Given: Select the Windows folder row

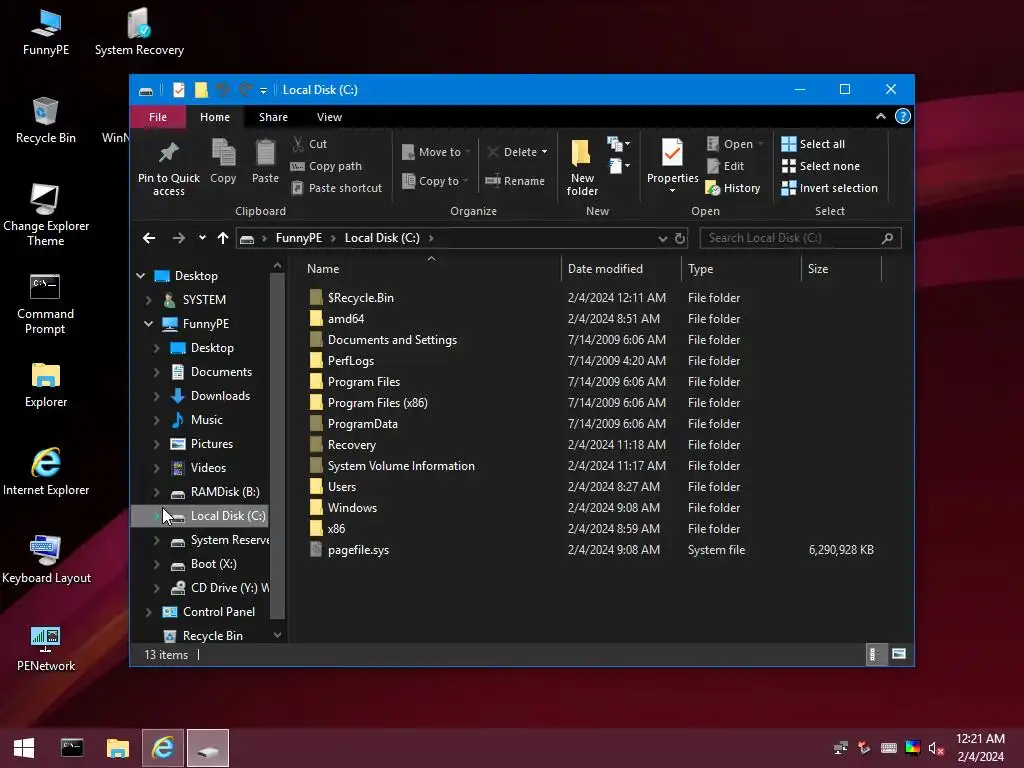Looking at the screenshot, I should tap(591, 507).
